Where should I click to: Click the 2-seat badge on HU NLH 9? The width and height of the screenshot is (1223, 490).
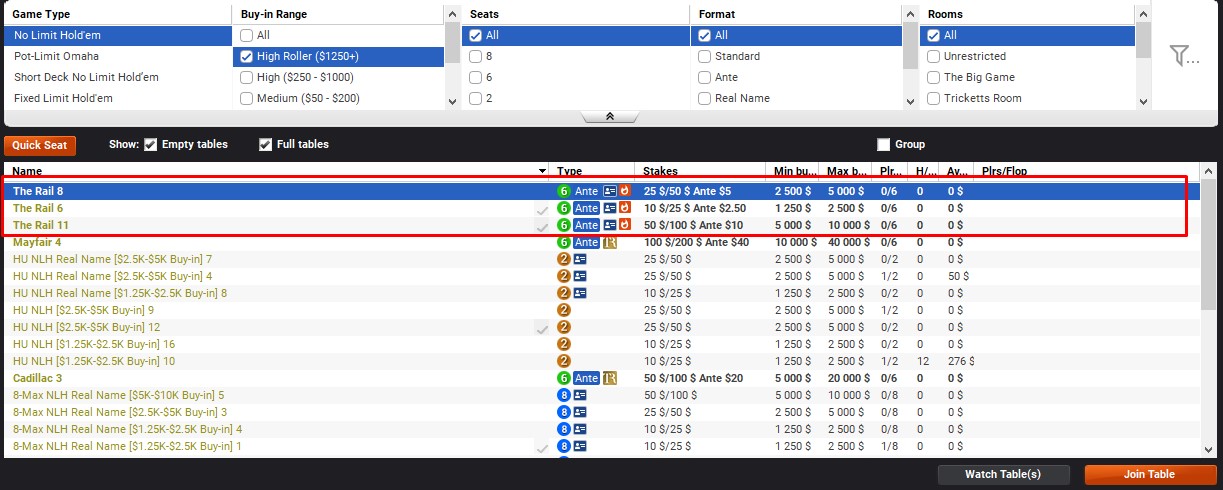tap(564, 310)
